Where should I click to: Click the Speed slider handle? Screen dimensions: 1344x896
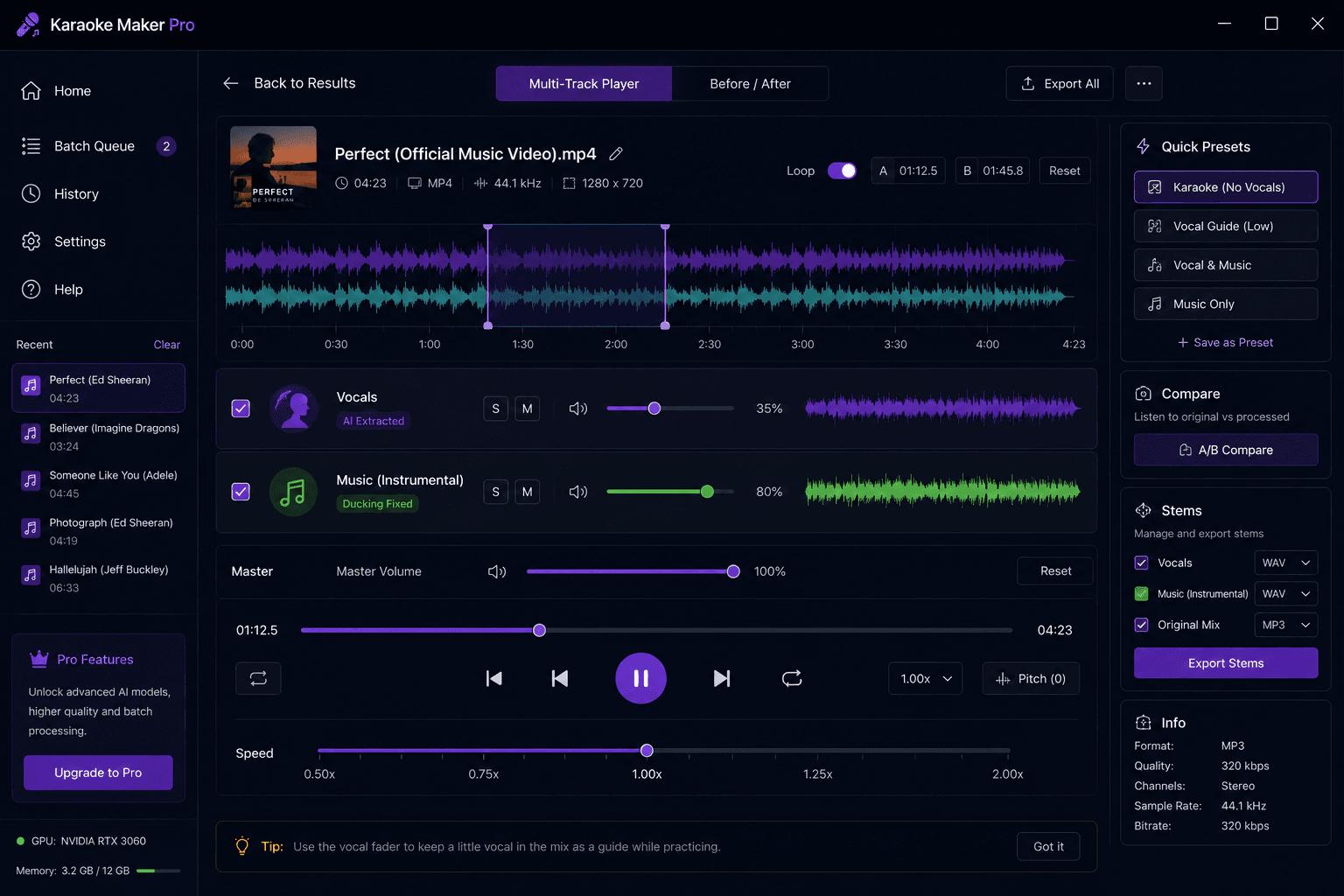647,751
